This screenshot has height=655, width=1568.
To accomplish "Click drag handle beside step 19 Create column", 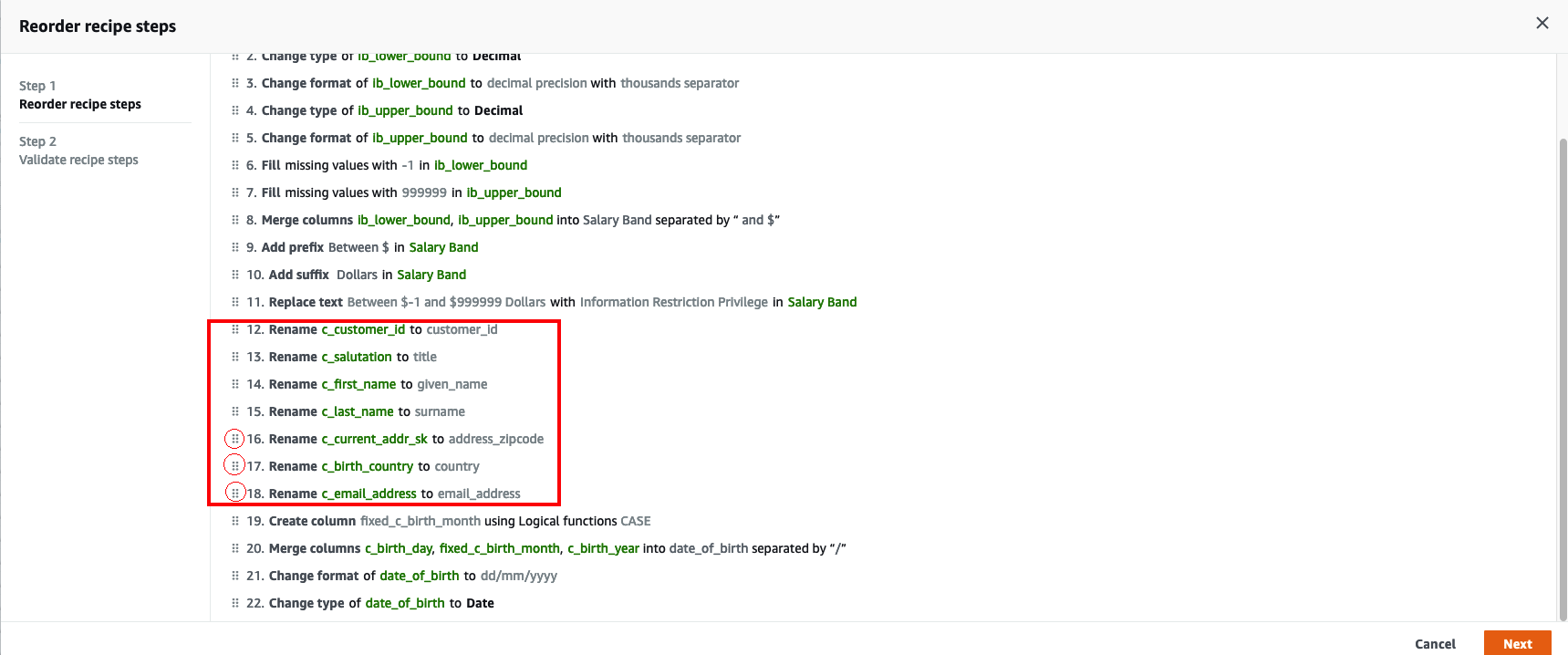I will [x=235, y=521].
